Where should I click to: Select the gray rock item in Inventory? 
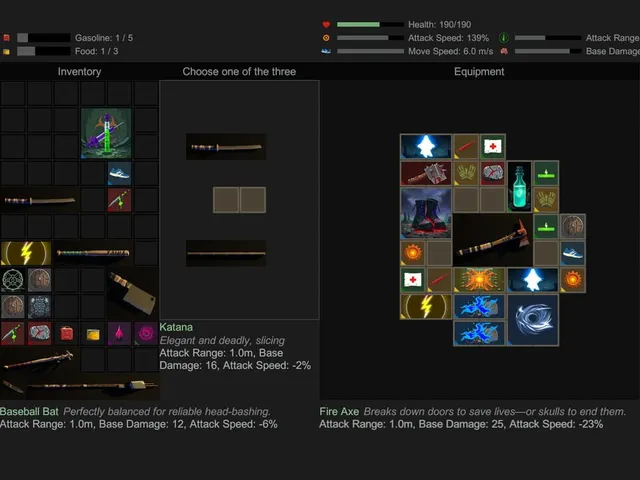click(40, 333)
